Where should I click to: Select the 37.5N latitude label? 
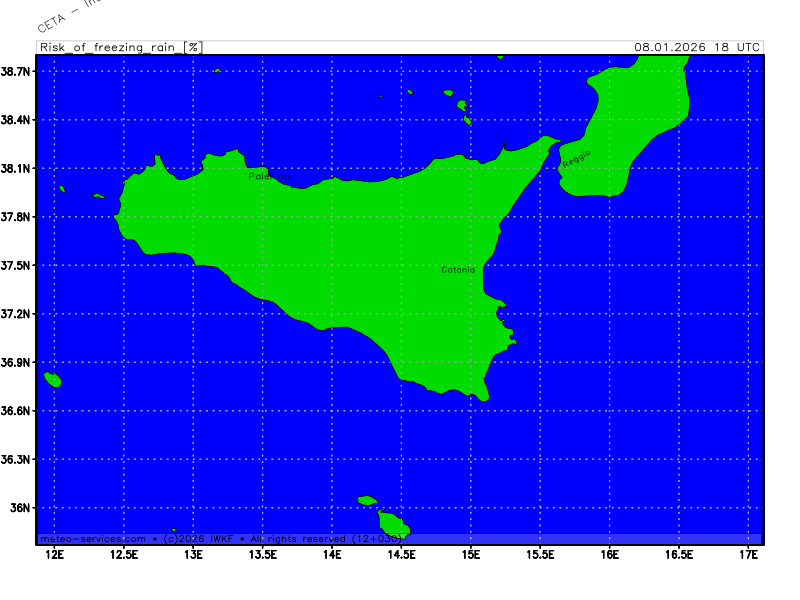tap(19, 266)
